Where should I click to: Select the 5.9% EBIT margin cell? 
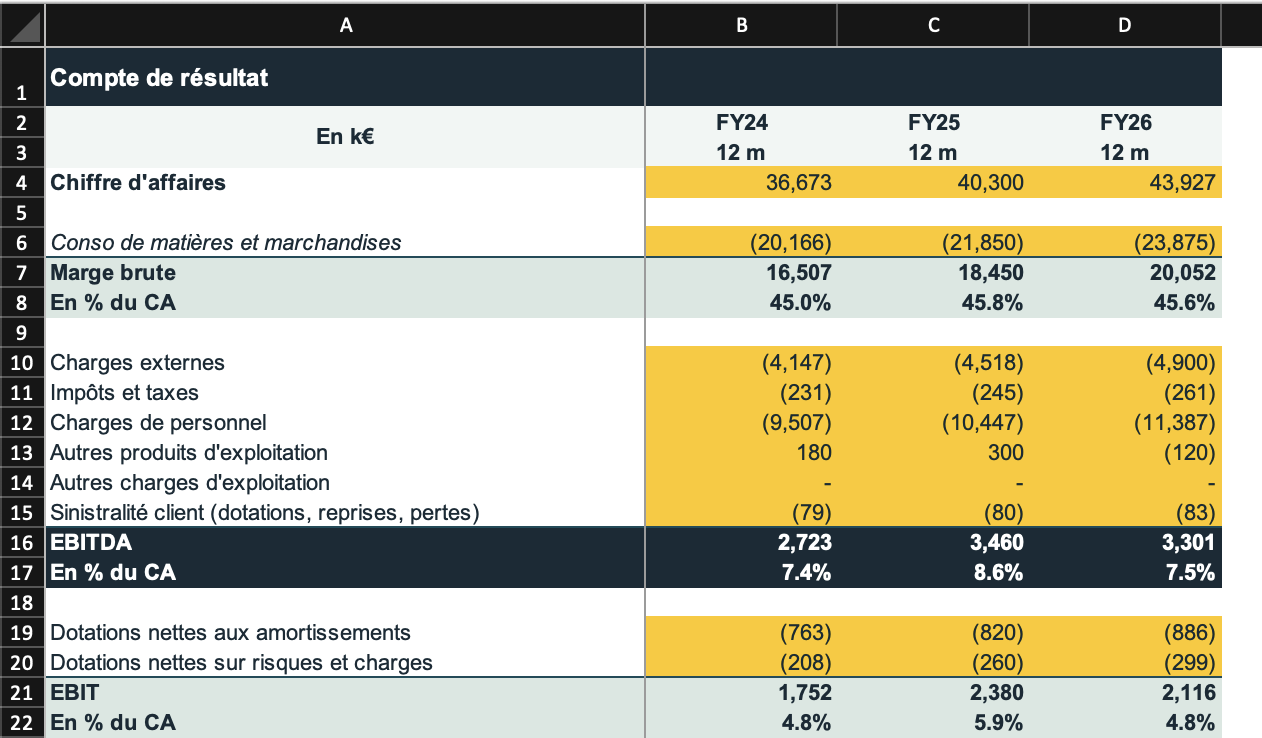[933, 723]
